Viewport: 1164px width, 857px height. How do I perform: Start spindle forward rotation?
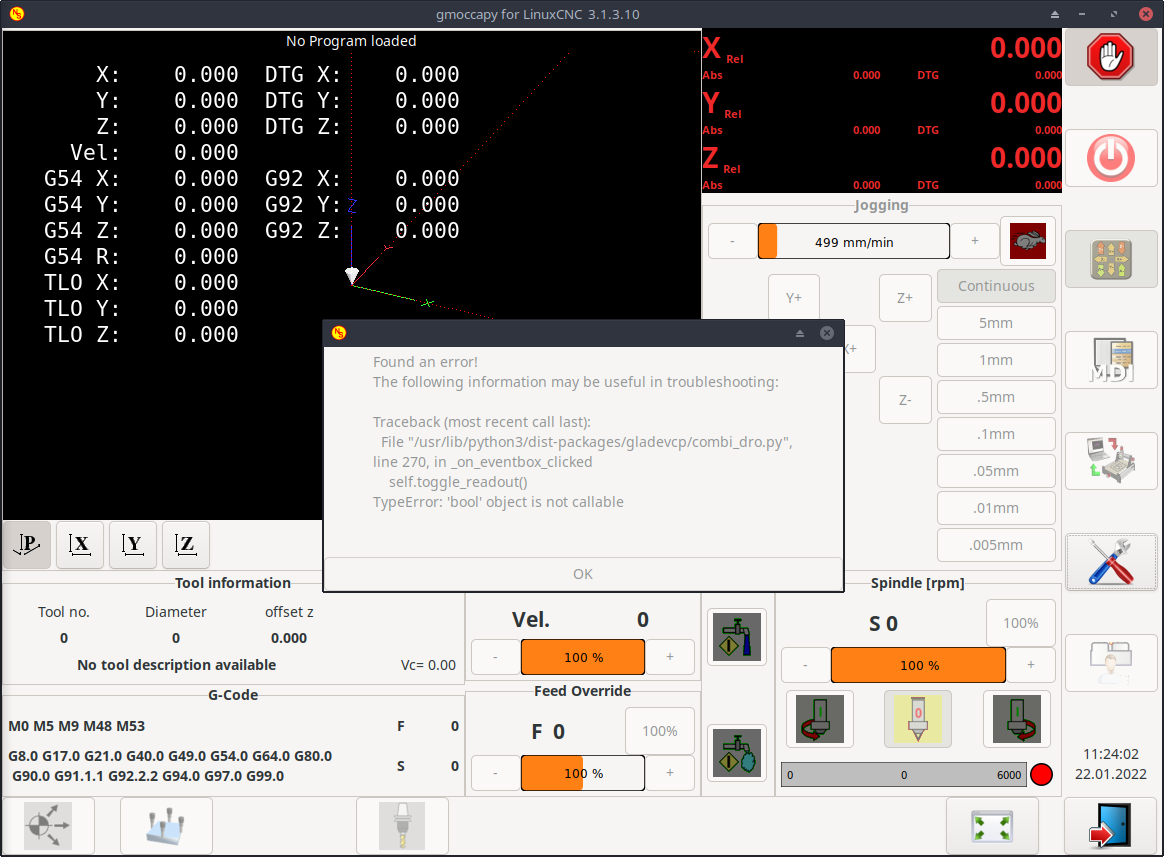click(1016, 719)
